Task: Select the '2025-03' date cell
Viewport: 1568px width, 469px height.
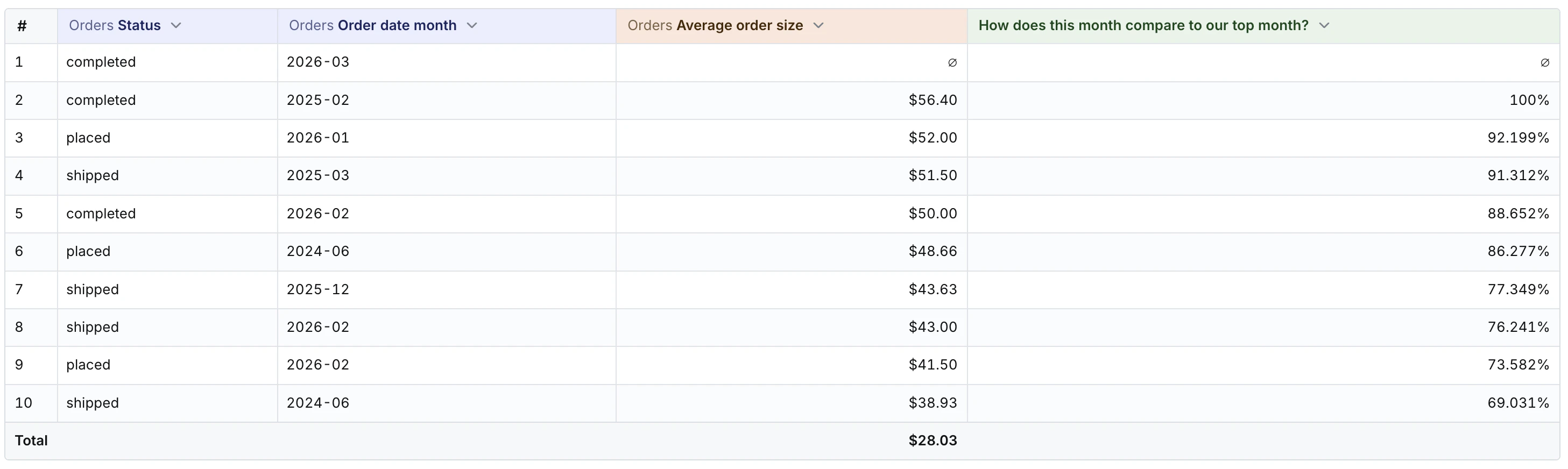Action: (447, 176)
